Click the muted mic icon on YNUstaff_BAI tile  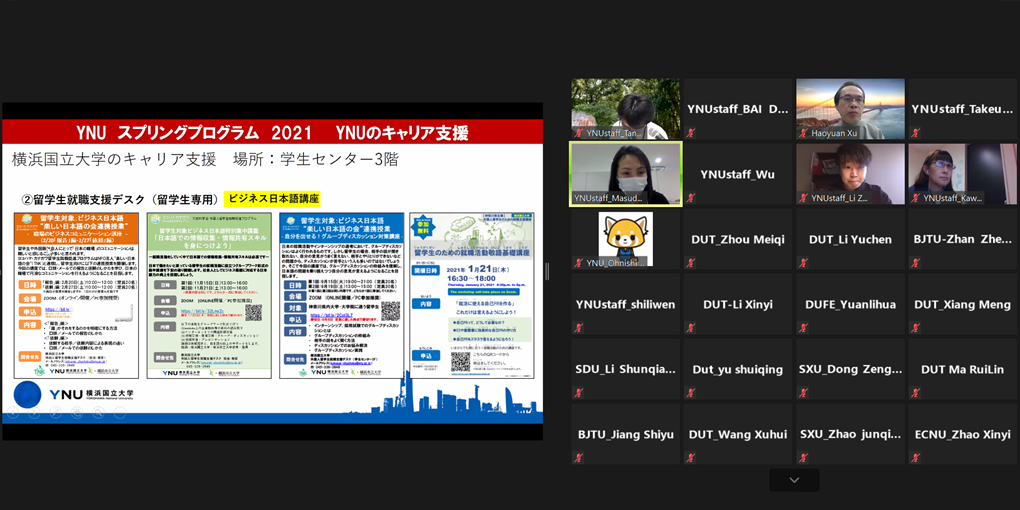(691, 133)
